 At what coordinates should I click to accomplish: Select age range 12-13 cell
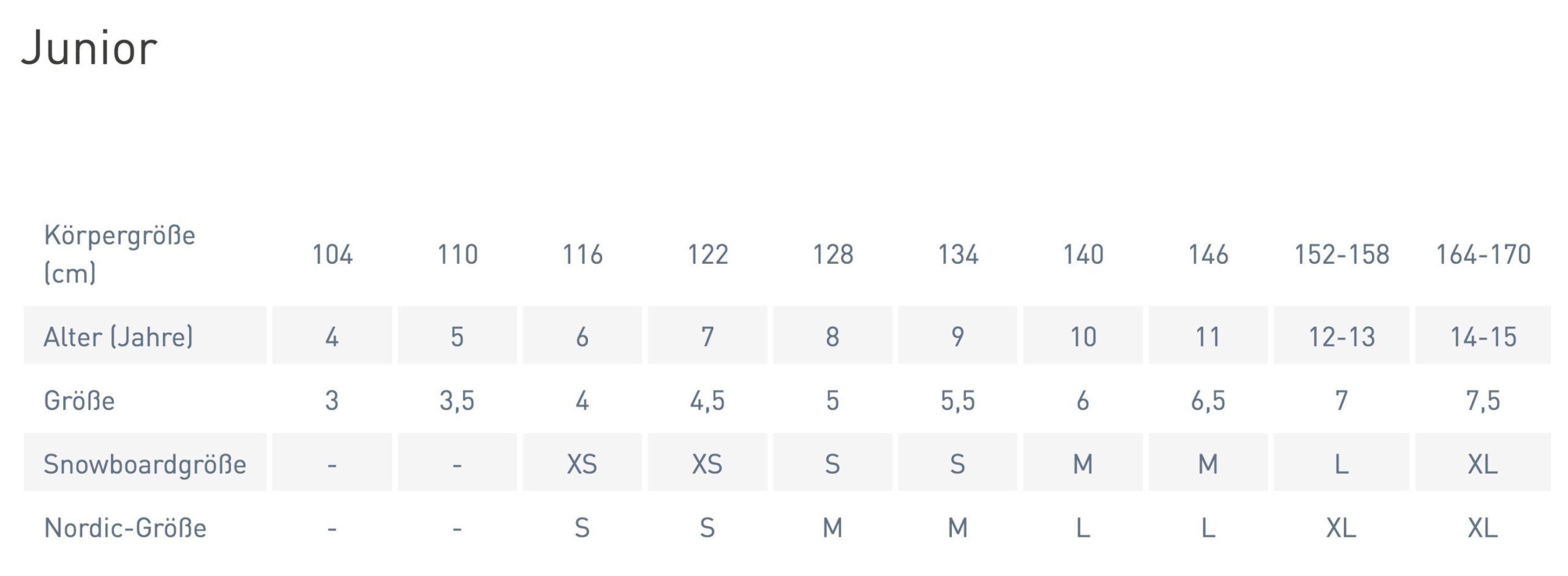tap(1341, 337)
